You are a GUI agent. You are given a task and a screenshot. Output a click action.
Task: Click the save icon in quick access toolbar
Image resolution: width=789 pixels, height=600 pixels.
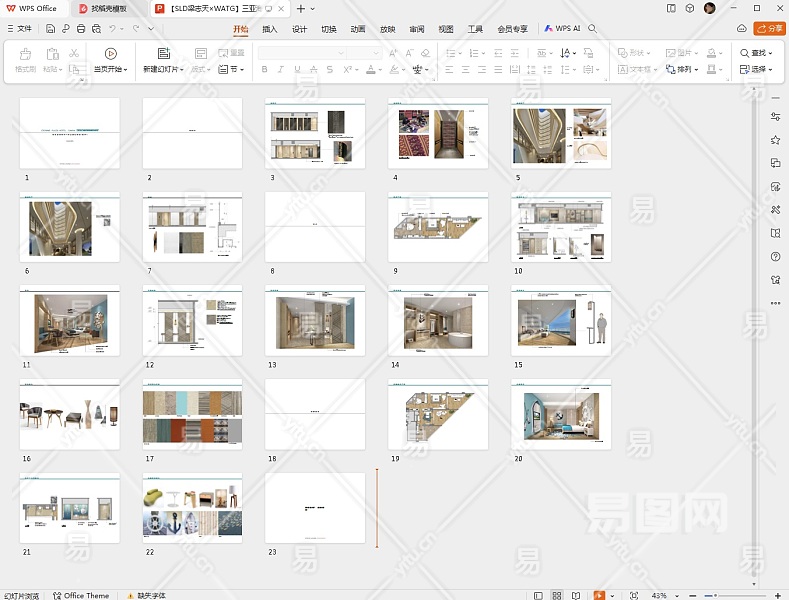point(51,29)
